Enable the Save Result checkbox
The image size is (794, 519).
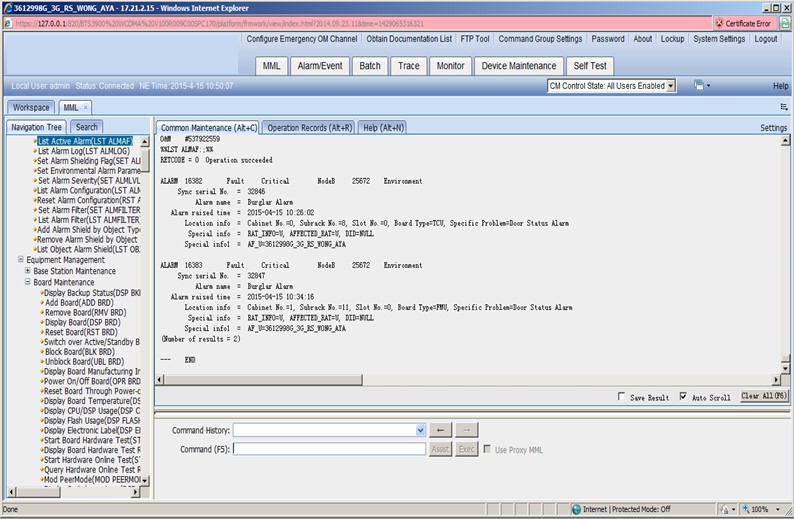click(622, 397)
